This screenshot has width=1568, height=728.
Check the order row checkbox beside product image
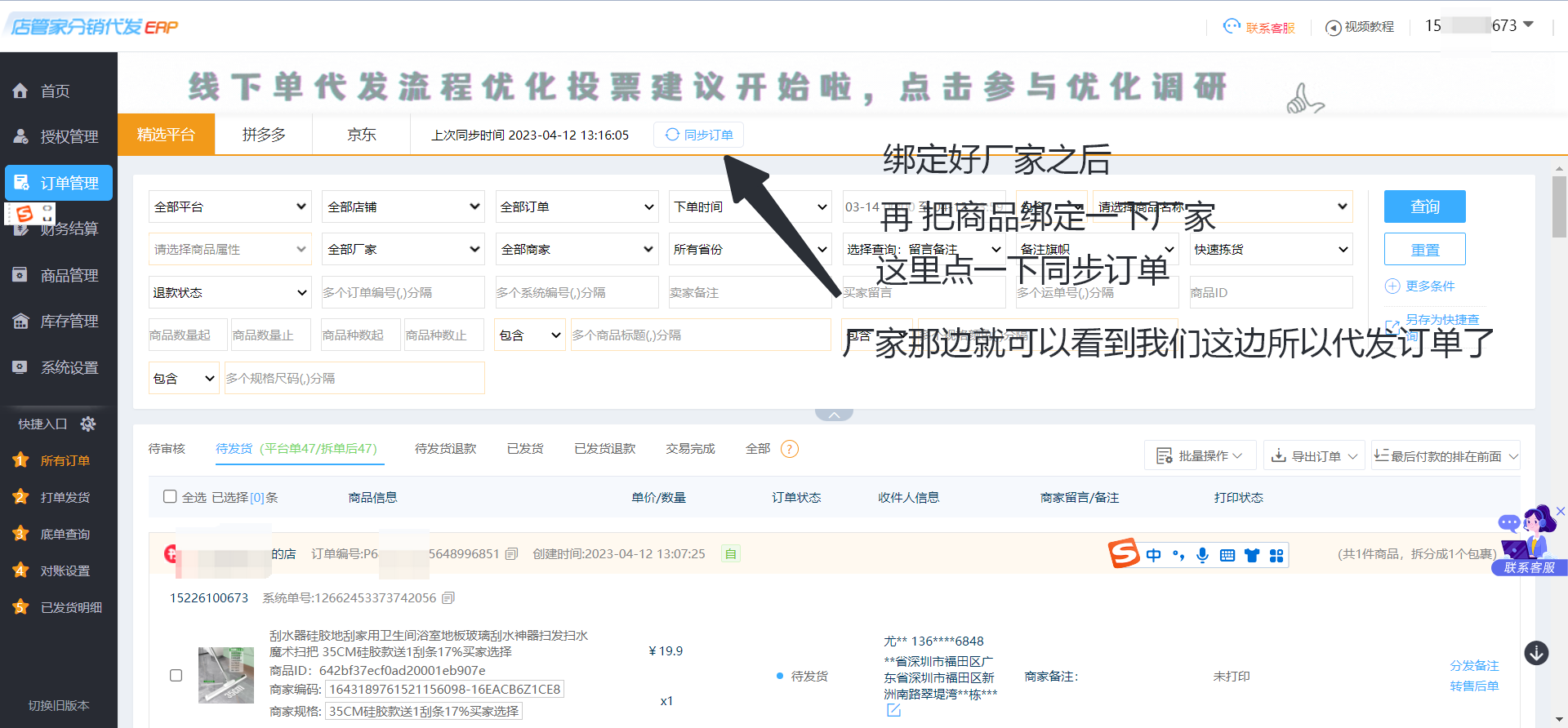(176, 676)
